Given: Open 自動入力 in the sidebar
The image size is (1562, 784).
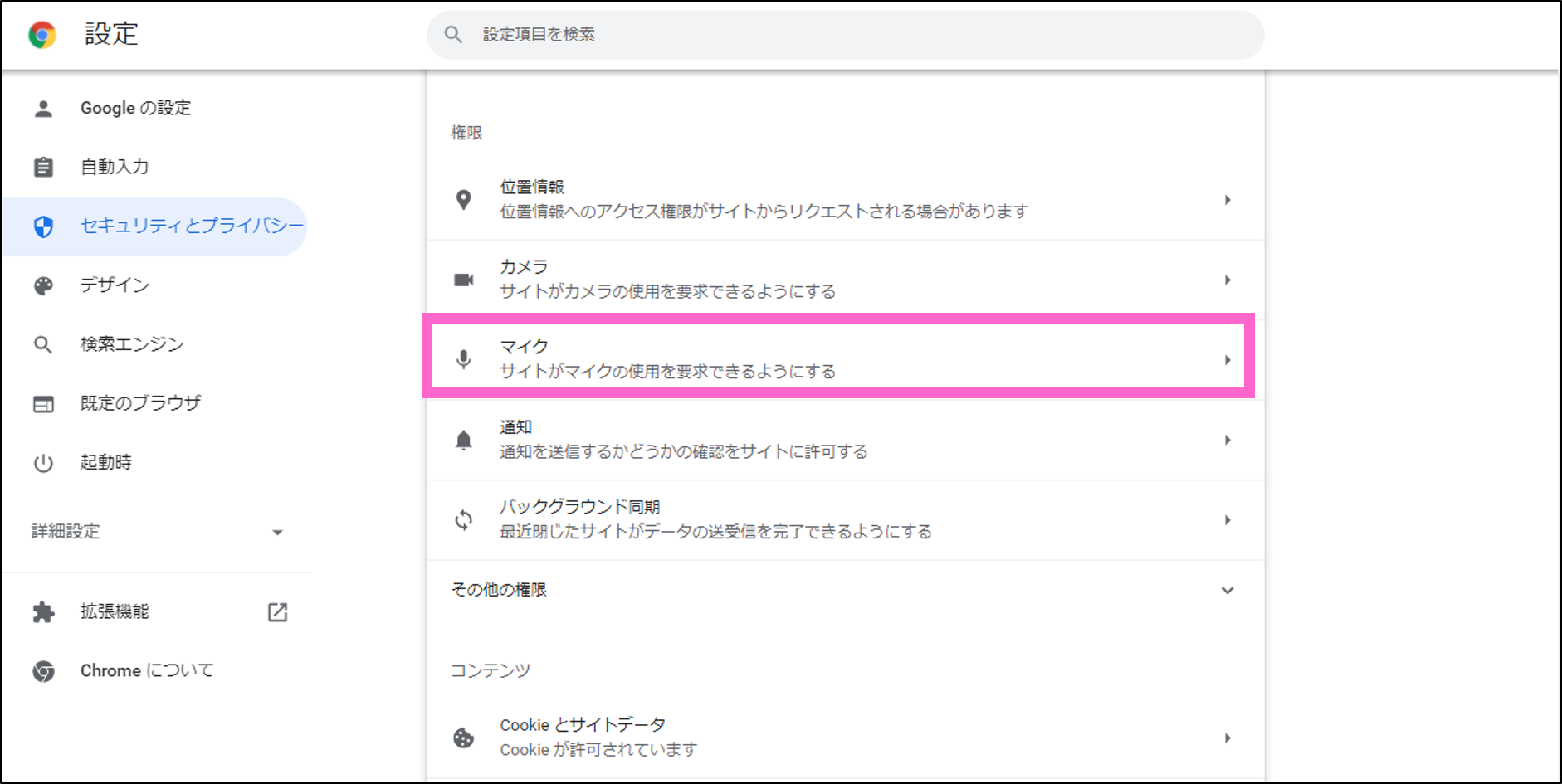Looking at the screenshot, I should 115,167.
